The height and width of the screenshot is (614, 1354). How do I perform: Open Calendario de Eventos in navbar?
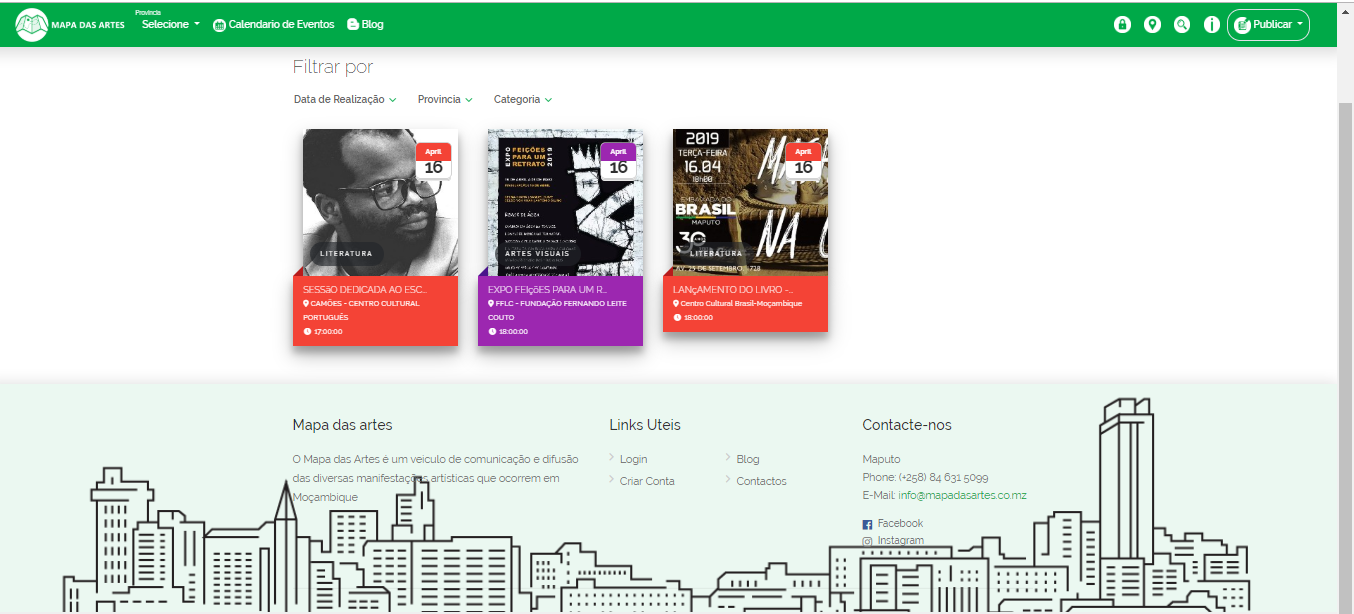click(x=281, y=24)
